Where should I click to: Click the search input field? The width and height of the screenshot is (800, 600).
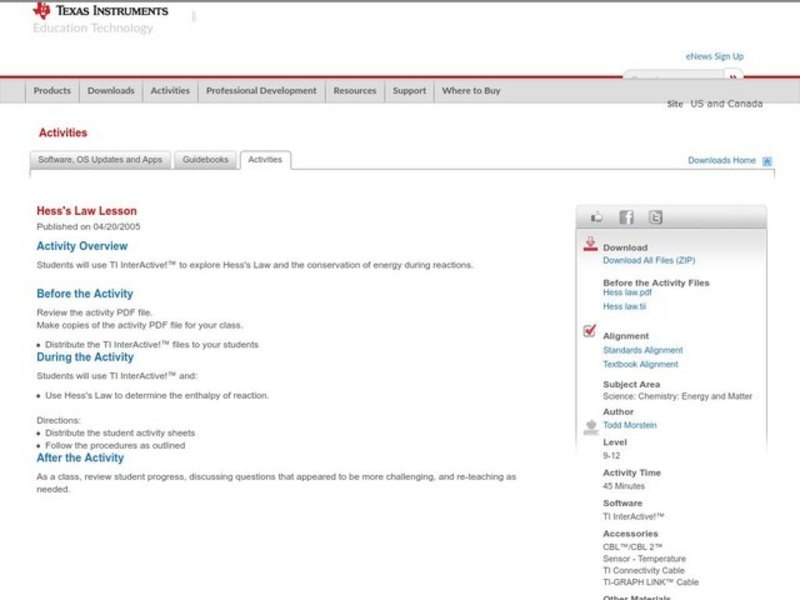[672, 77]
